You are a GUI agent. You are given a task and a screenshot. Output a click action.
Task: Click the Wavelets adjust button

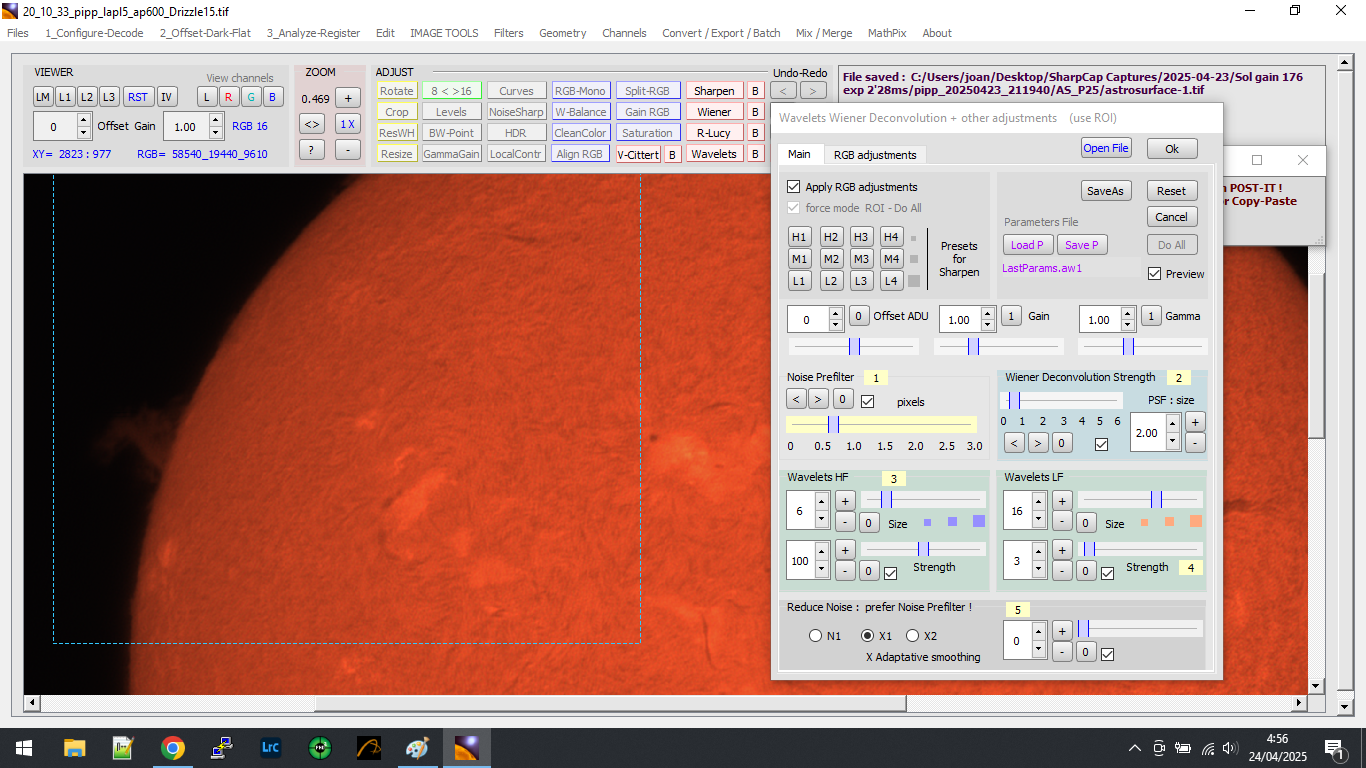pyautogui.click(x=714, y=154)
